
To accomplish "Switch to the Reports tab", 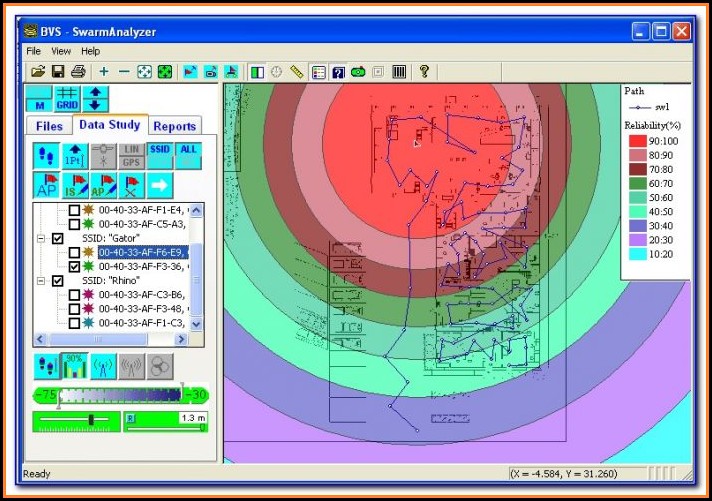I will pos(174,126).
